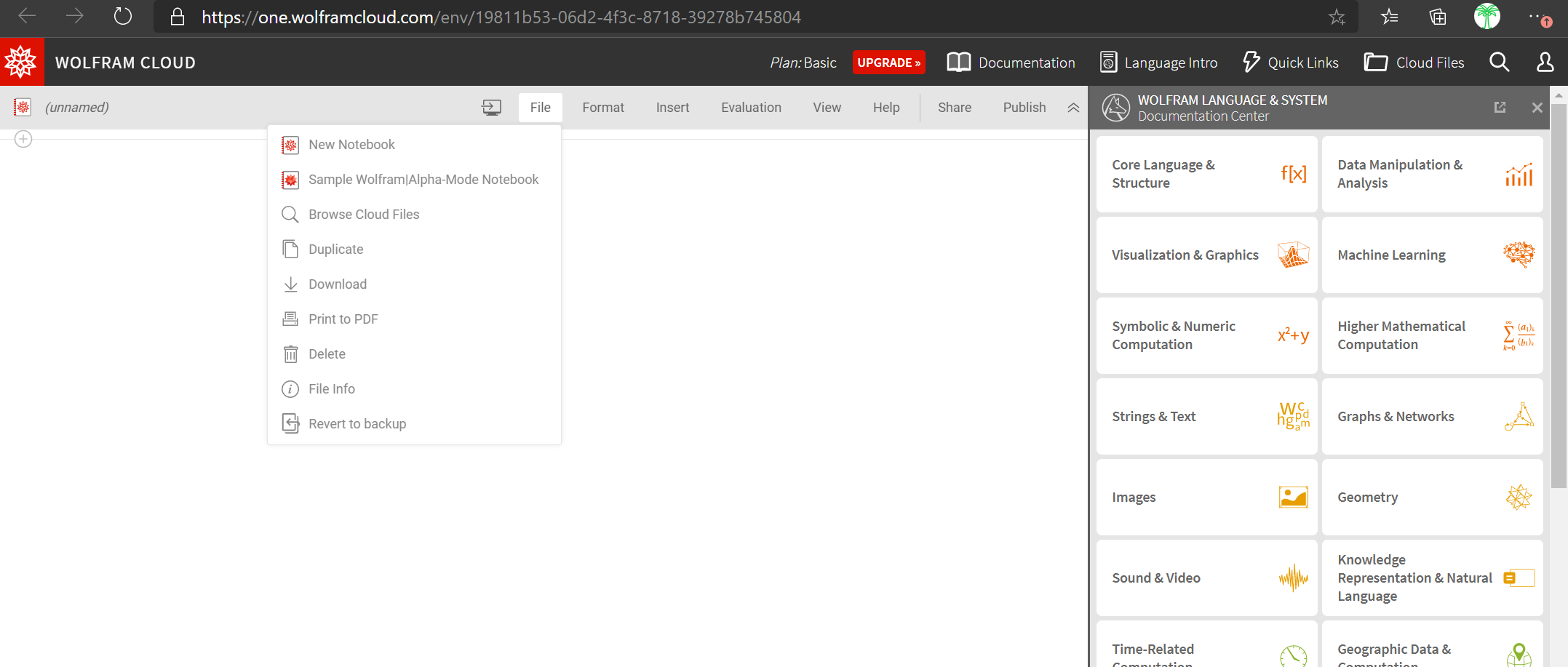
Task: Select Delete in File menu
Action: pos(414,354)
